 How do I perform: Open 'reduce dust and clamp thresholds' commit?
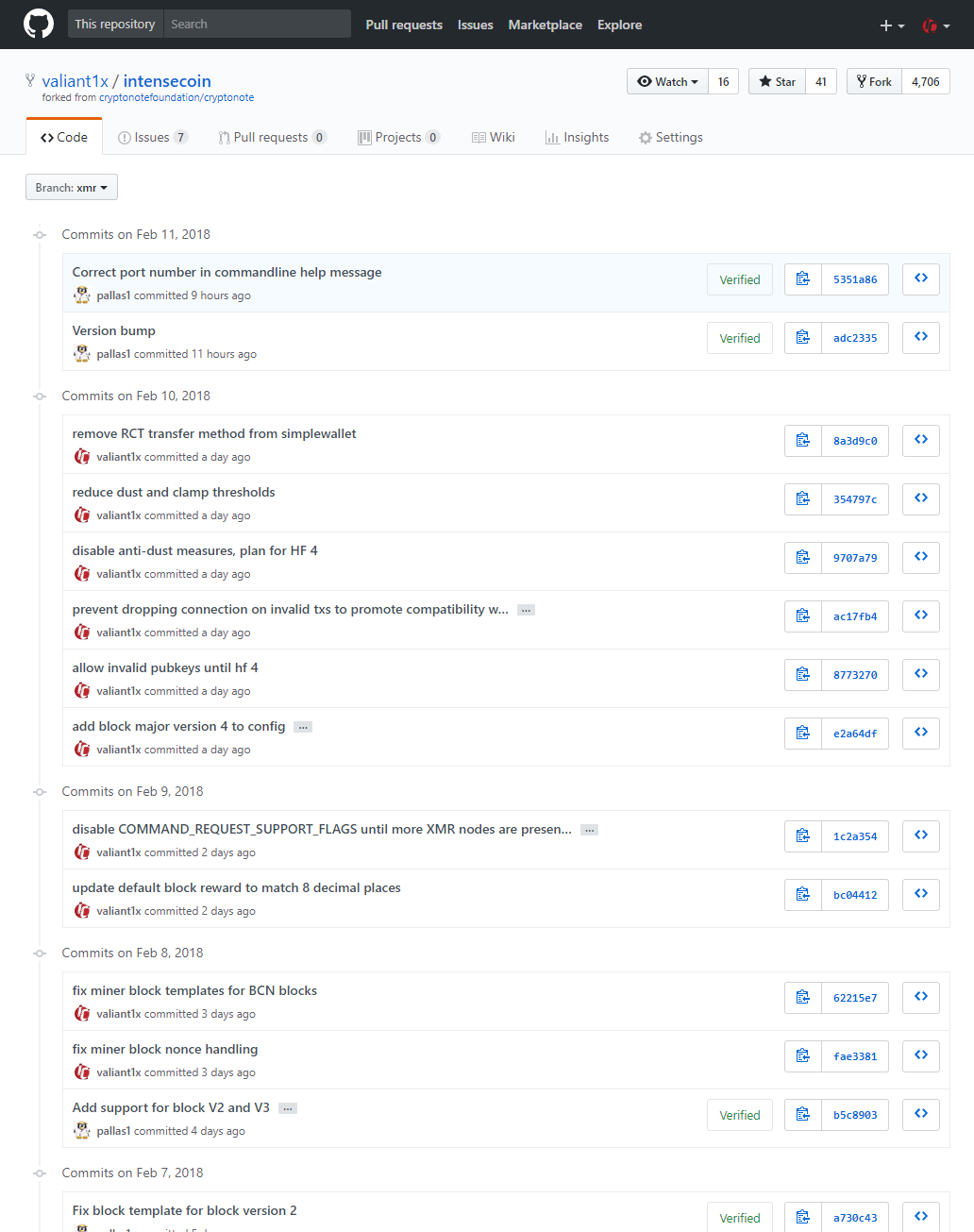point(174,492)
